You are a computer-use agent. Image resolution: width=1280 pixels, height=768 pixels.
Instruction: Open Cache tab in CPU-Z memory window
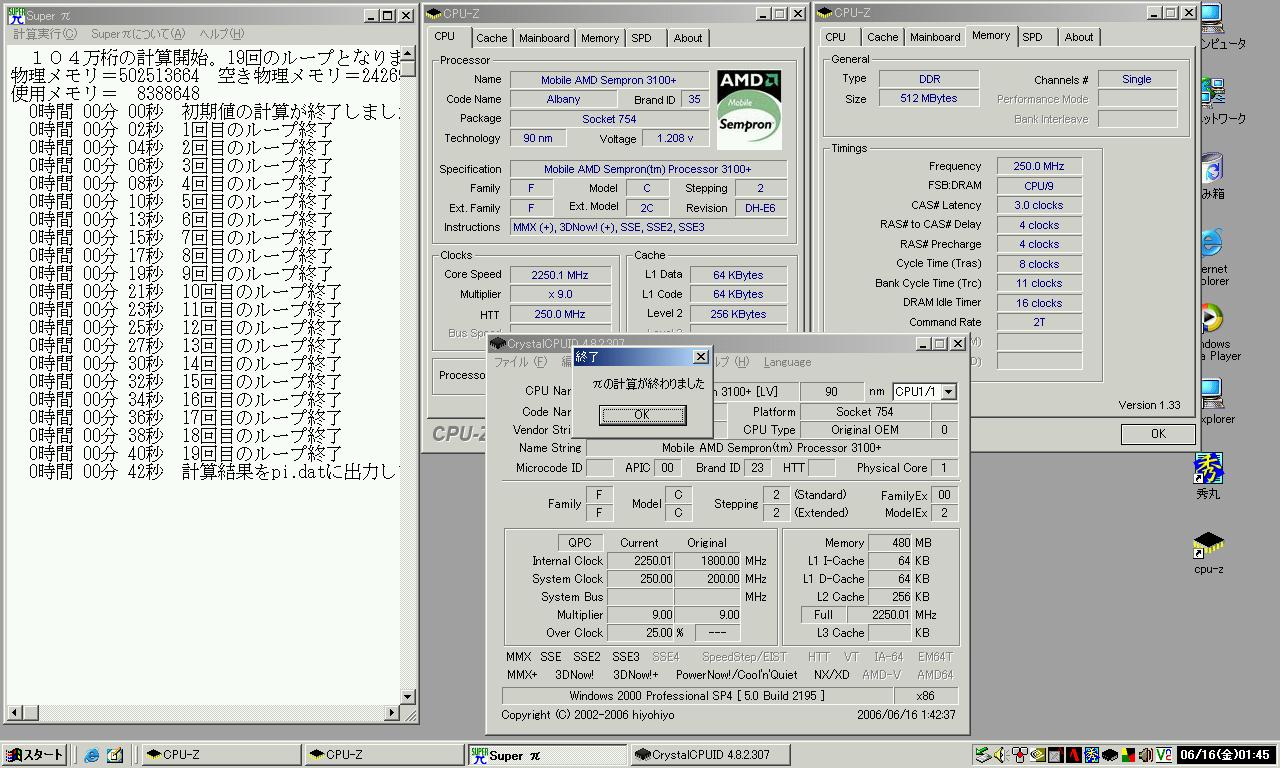point(882,37)
